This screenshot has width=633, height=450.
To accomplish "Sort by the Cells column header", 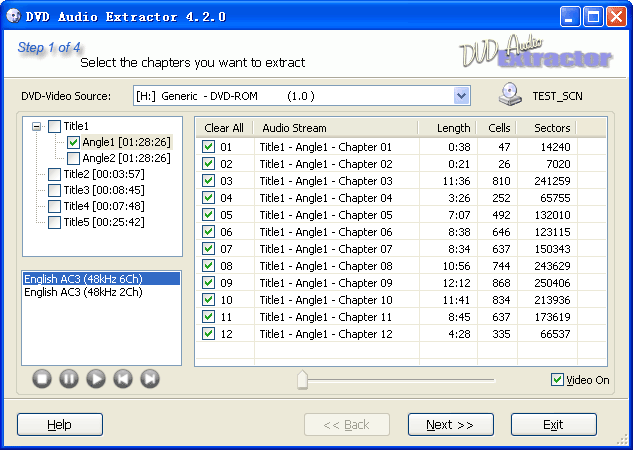I will 497,128.
